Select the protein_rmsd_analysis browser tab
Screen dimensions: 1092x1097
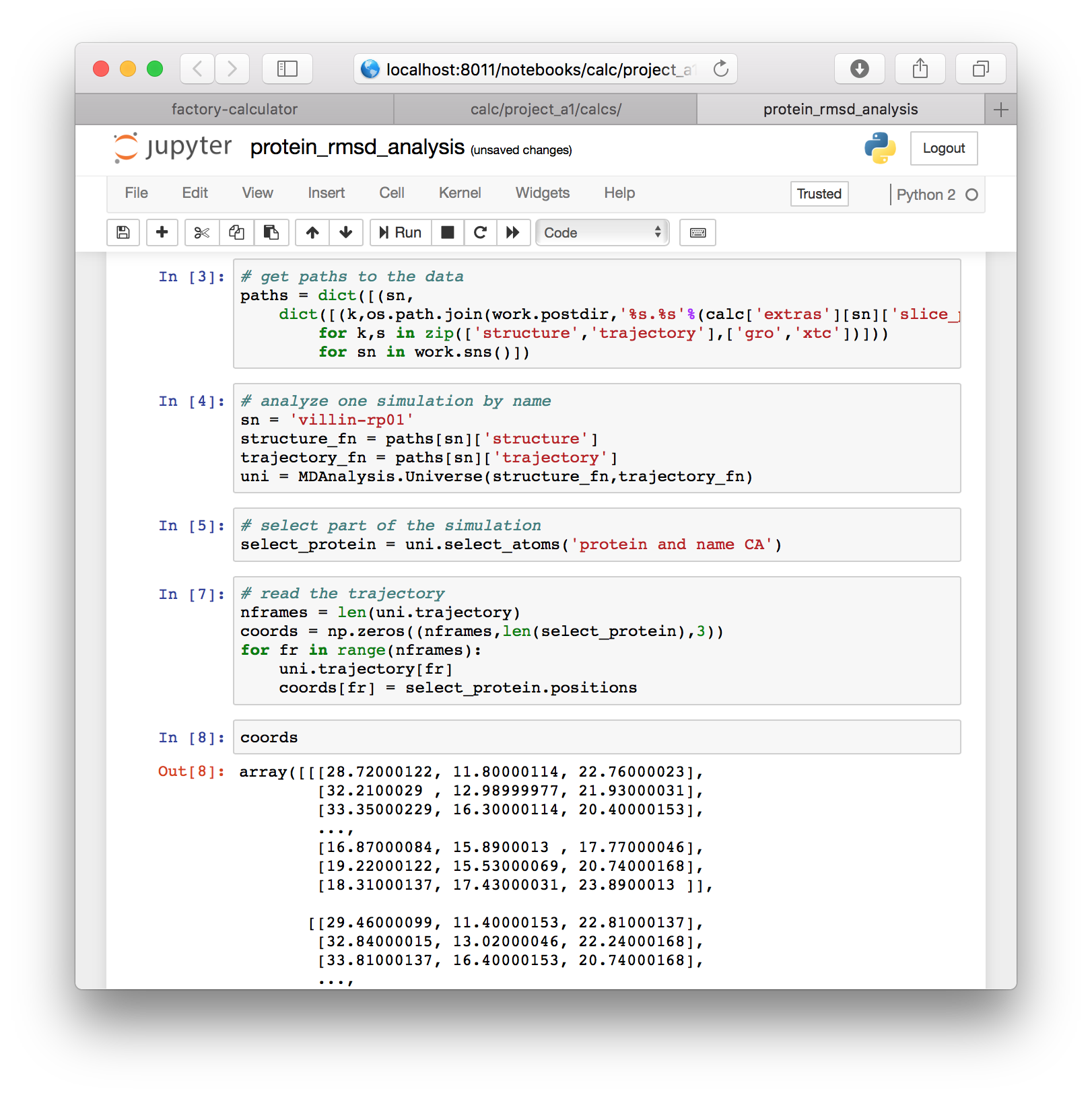[x=840, y=109]
